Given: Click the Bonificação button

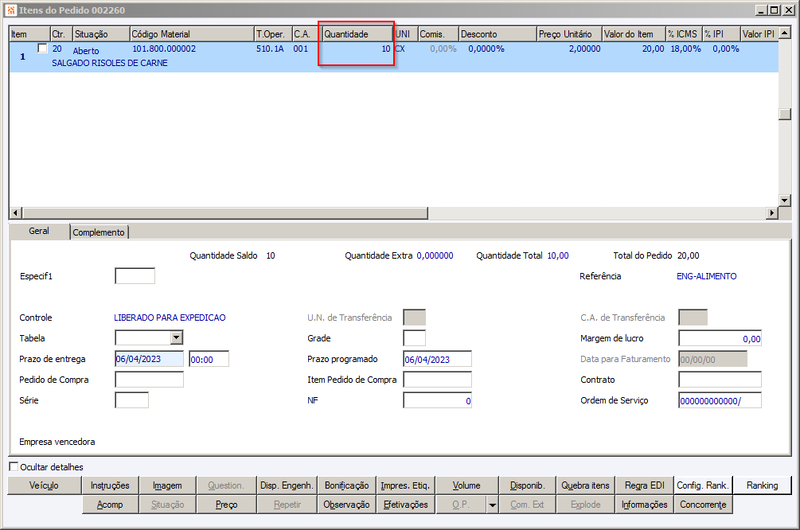Looking at the screenshot, I should 346,486.
